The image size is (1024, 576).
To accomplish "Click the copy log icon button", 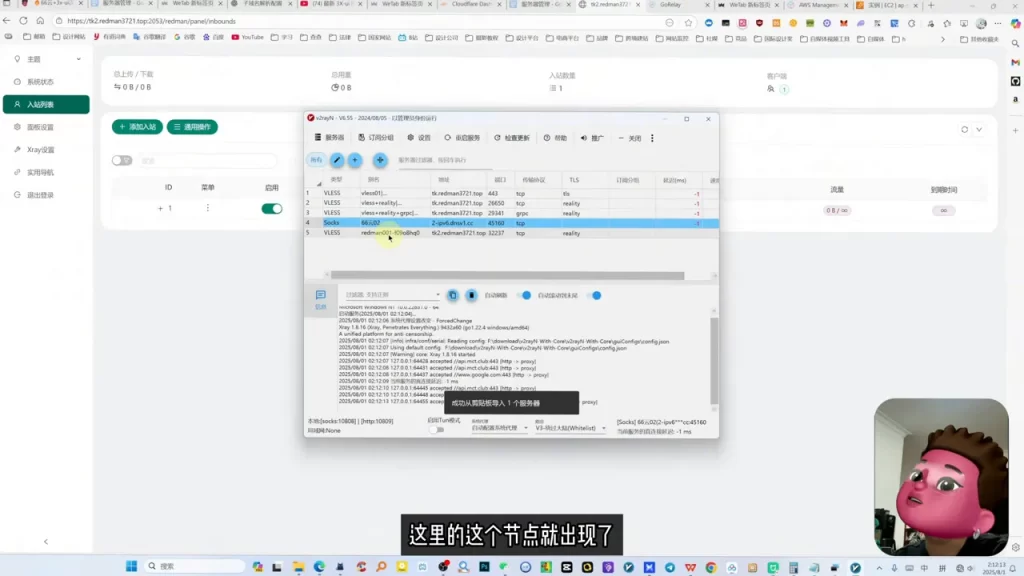I will pyautogui.click(x=453, y=295).
